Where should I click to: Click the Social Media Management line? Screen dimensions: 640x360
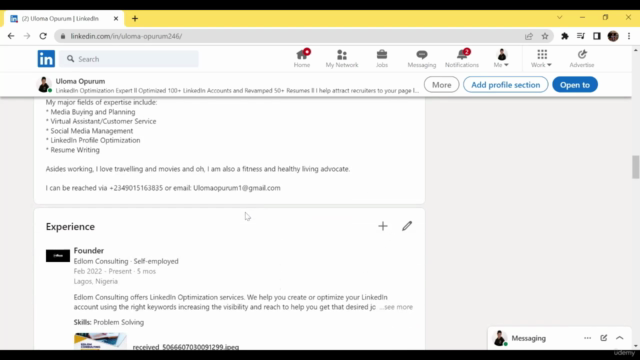89,131
